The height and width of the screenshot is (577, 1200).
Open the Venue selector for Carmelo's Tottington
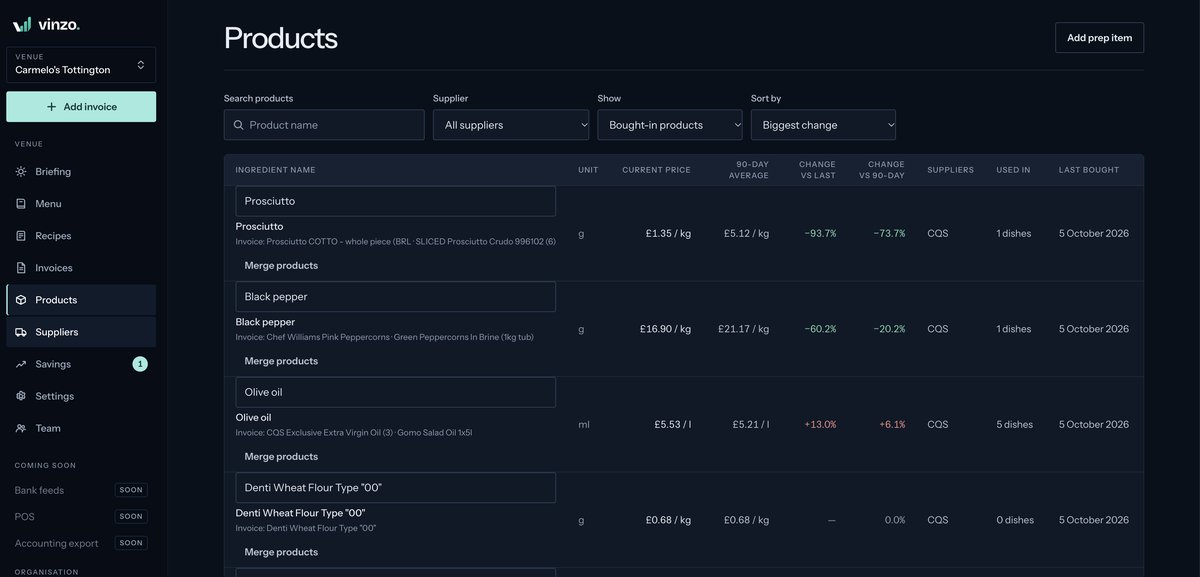click(x=81, y=64)
